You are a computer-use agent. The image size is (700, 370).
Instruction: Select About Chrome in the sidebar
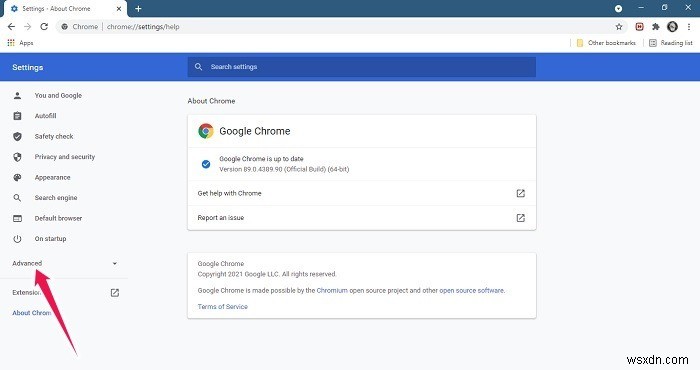point(32,313)
